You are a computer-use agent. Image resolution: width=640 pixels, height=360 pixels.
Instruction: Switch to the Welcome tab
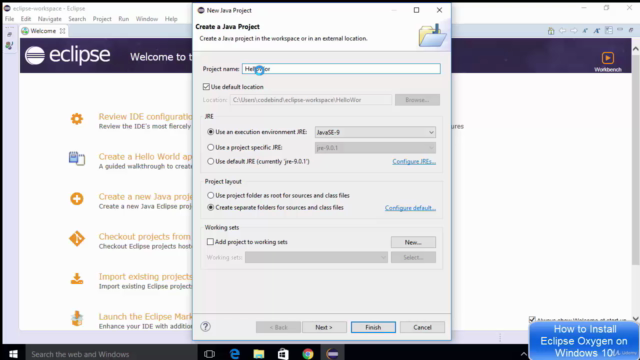pyautogui.click(x=43, y=31)
